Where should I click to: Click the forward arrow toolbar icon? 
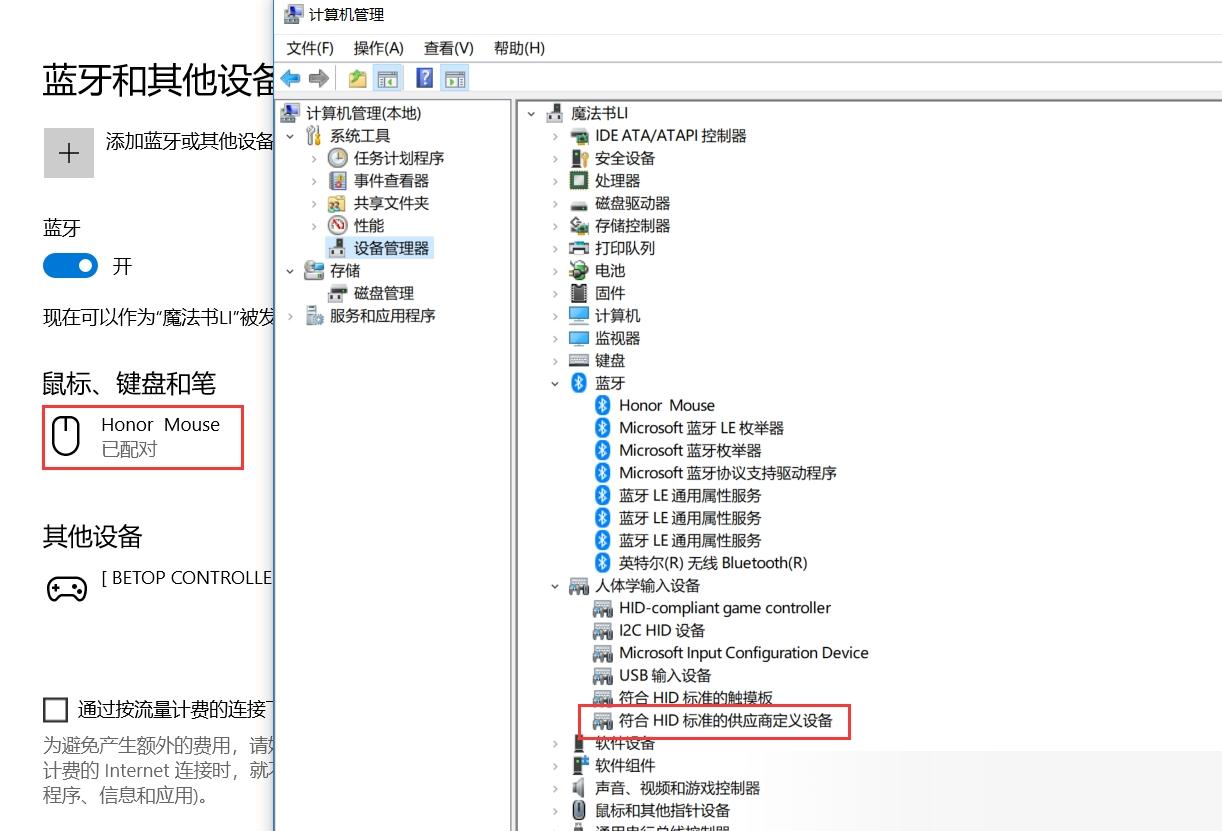(318, 78)
